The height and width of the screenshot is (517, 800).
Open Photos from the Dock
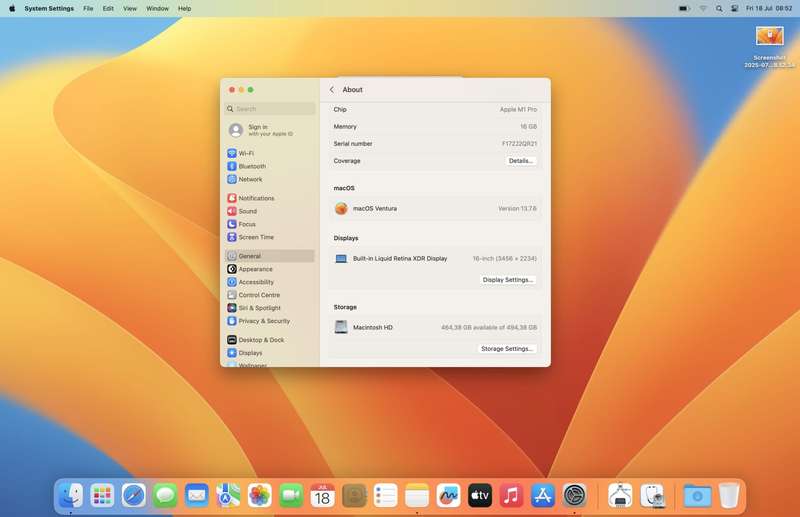pos(260,495)
